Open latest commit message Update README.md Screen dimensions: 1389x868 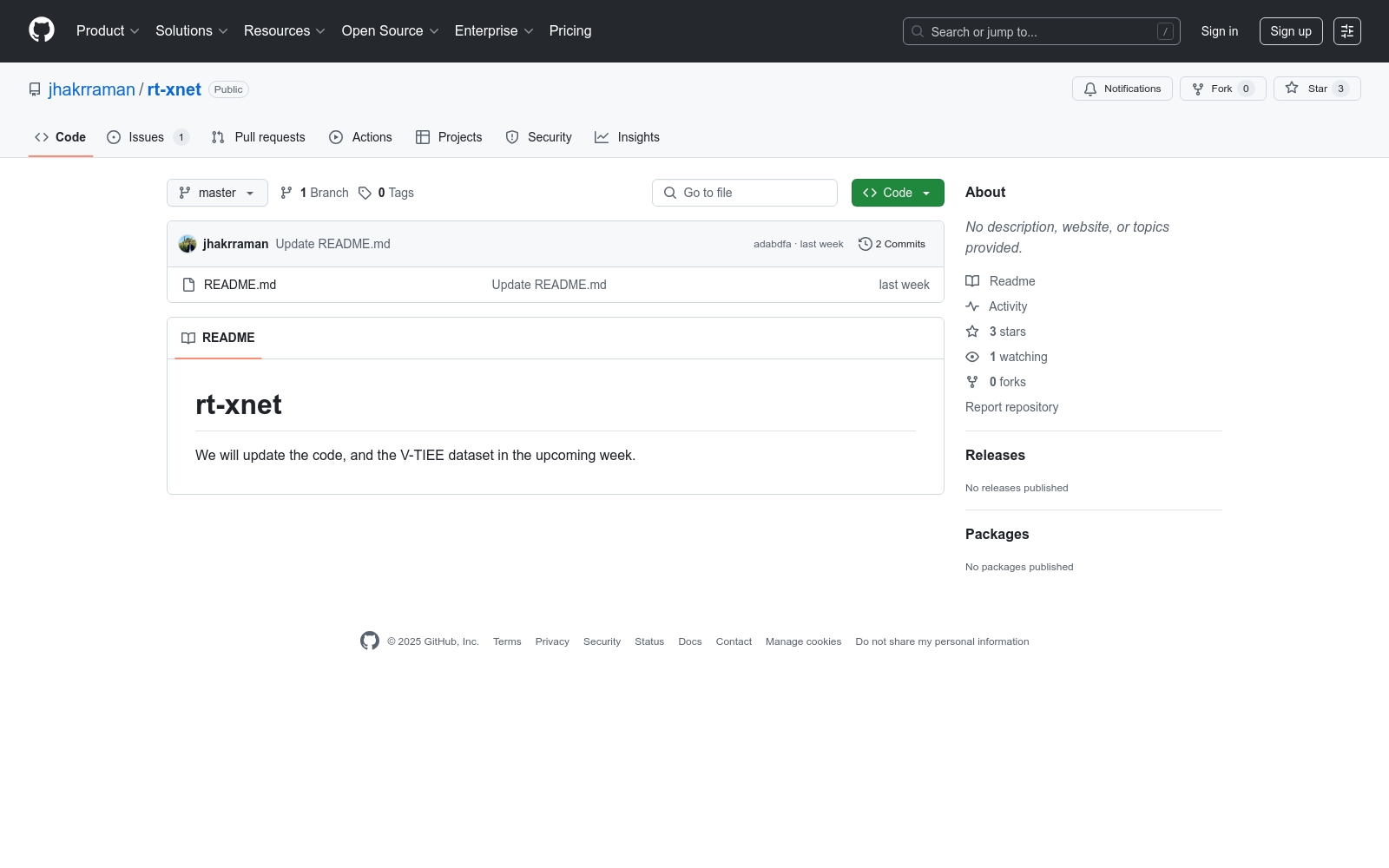point(333,244)
